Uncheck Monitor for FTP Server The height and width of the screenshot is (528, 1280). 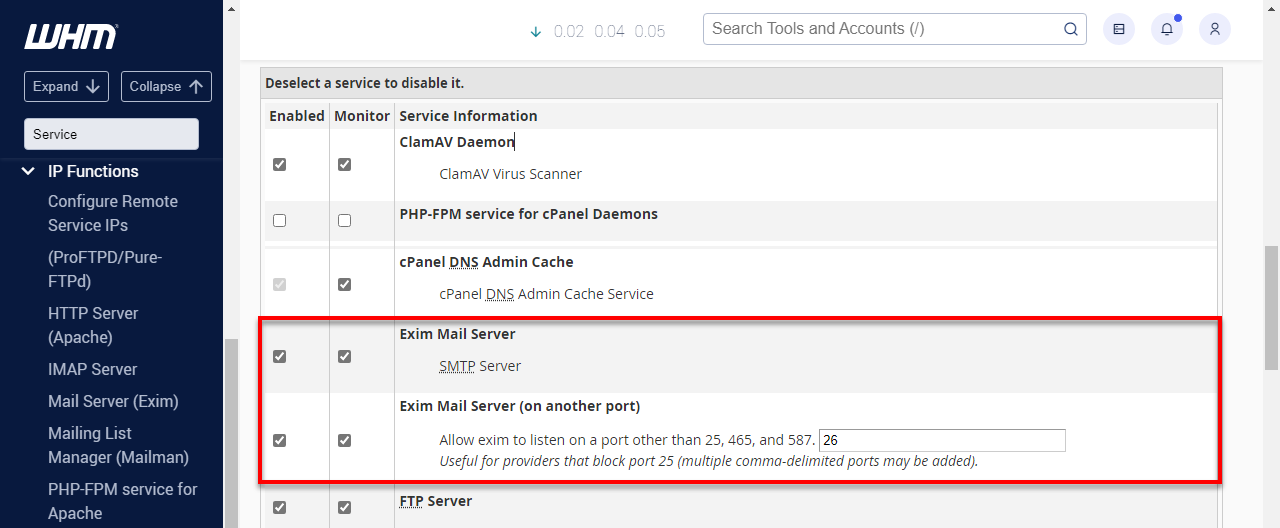point(344,507)
